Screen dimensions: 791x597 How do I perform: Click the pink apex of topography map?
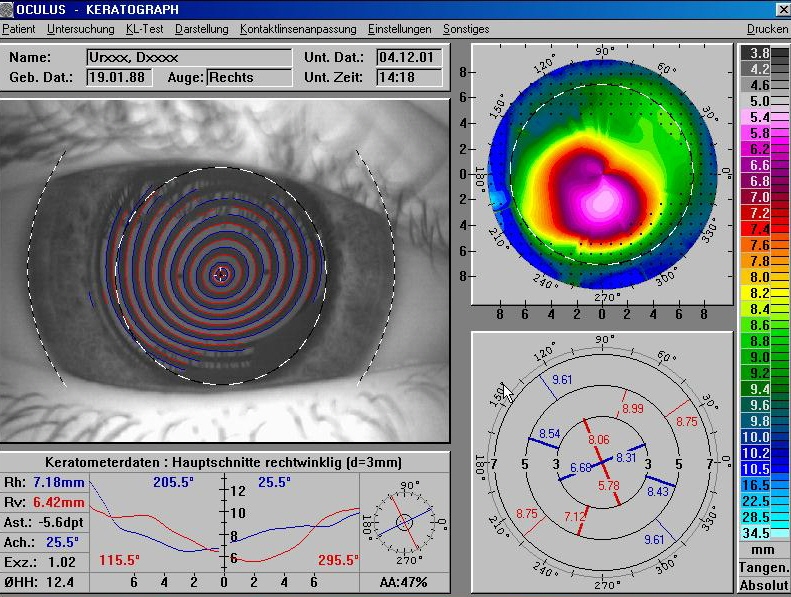coord(604,202)
